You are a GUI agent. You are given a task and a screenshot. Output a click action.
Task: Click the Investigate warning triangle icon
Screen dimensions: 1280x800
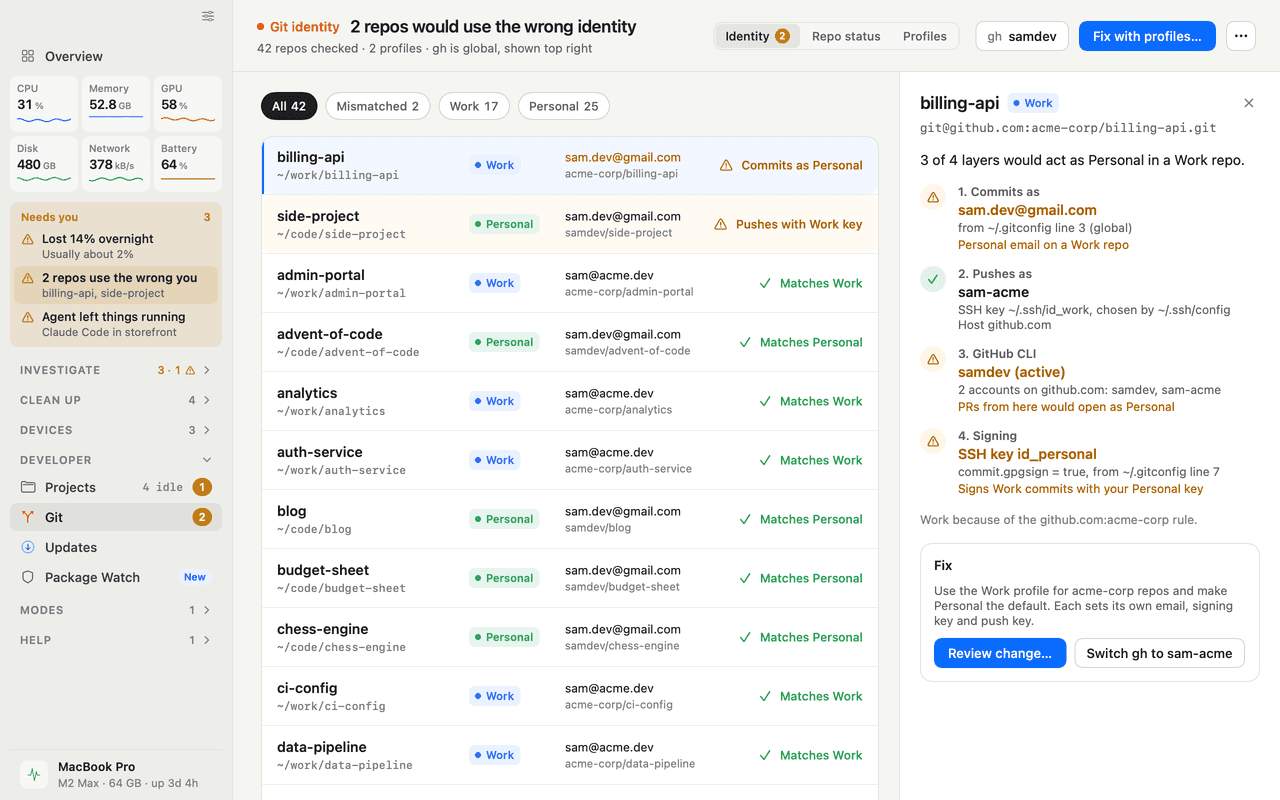point(190,370)
